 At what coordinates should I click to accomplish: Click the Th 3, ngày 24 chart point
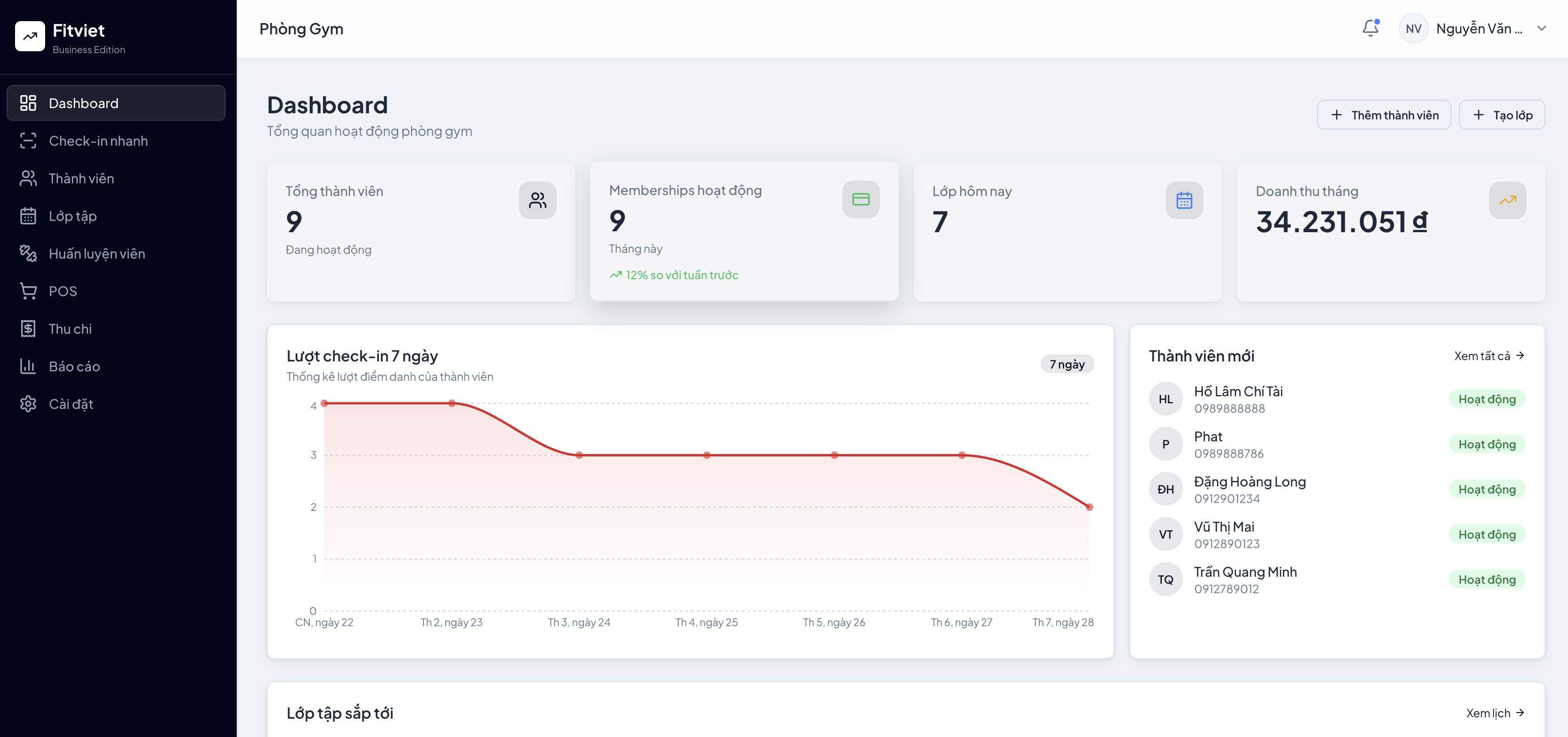click(x=579, y=455)
